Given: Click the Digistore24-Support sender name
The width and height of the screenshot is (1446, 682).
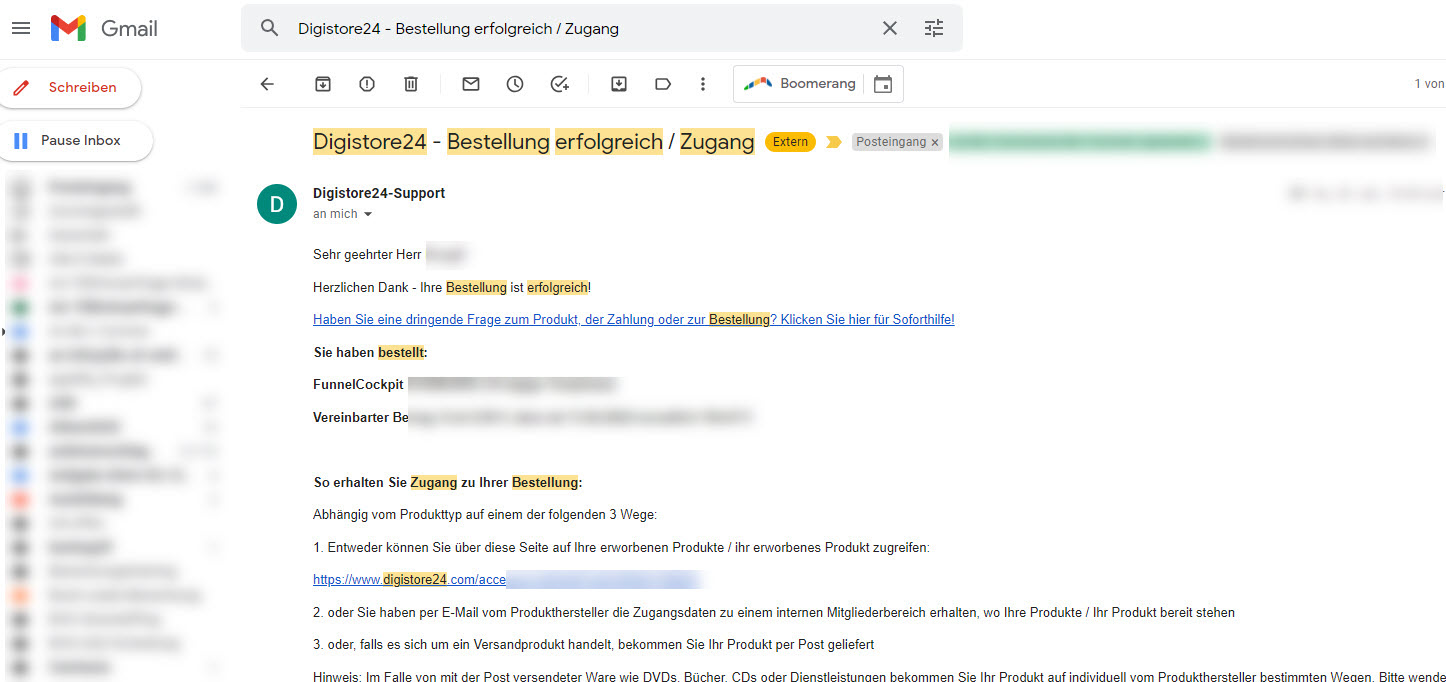Looking at the screenshot, I should (379, 193).
